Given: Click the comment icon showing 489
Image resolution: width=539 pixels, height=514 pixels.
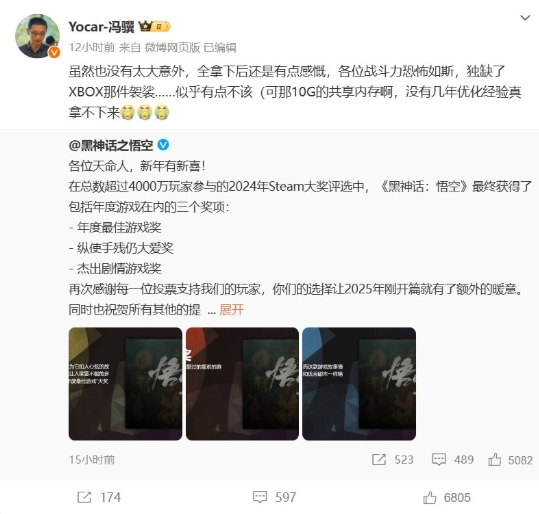Looking at the screenshot, I should tap(439, 459).
